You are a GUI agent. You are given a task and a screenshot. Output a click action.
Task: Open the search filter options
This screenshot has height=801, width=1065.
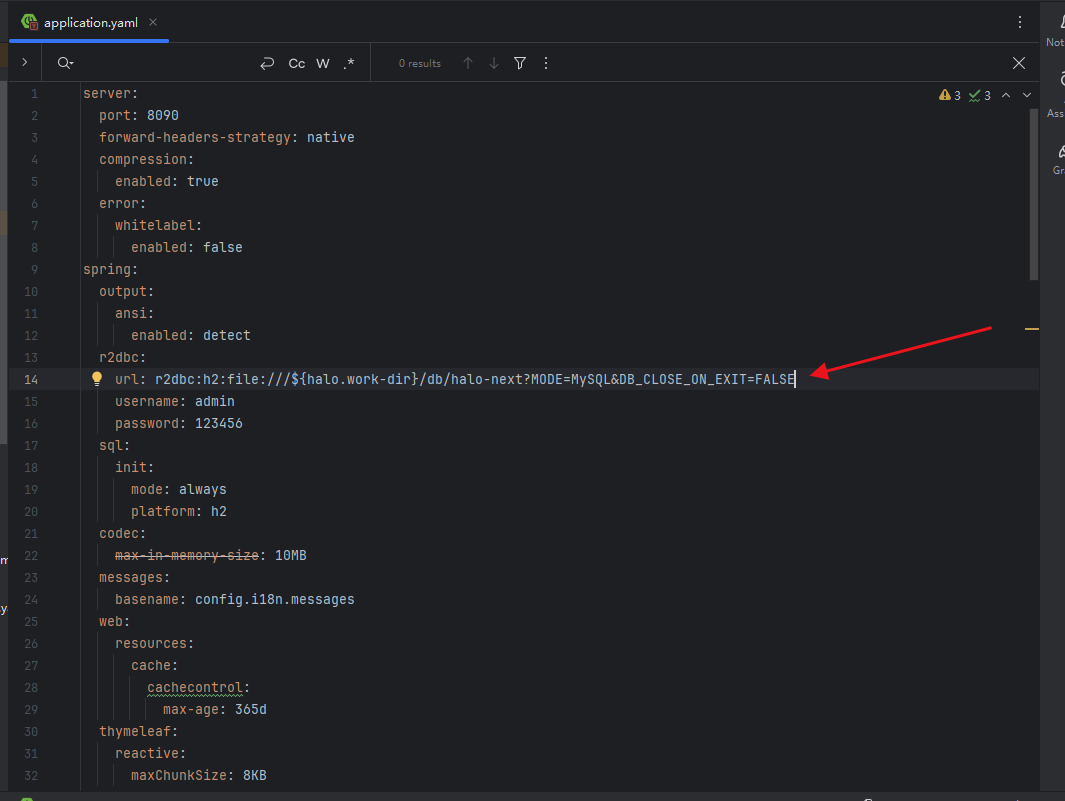(x=520, y=63)
